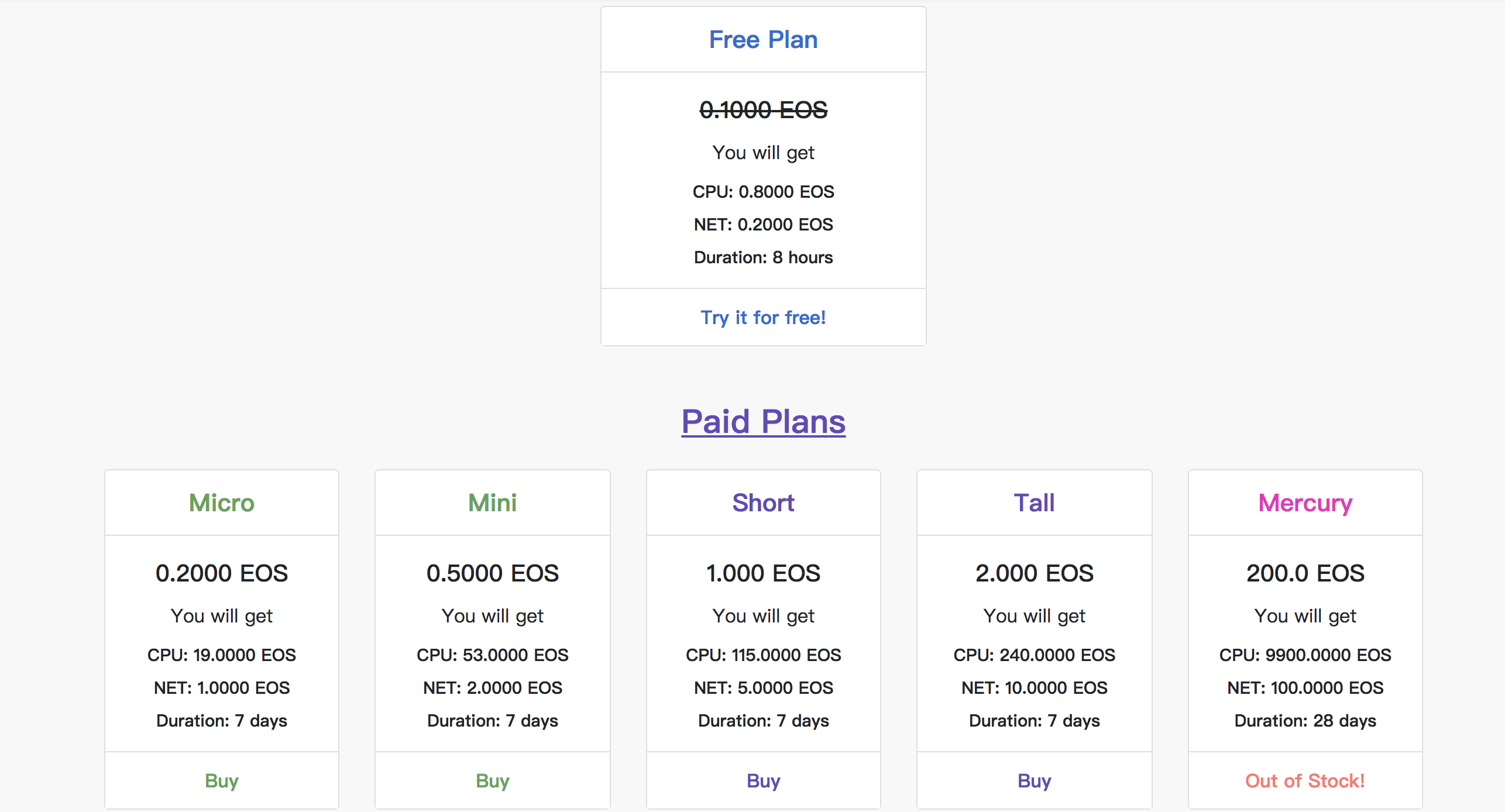Click the Free Plan heading

coord(763,40)
